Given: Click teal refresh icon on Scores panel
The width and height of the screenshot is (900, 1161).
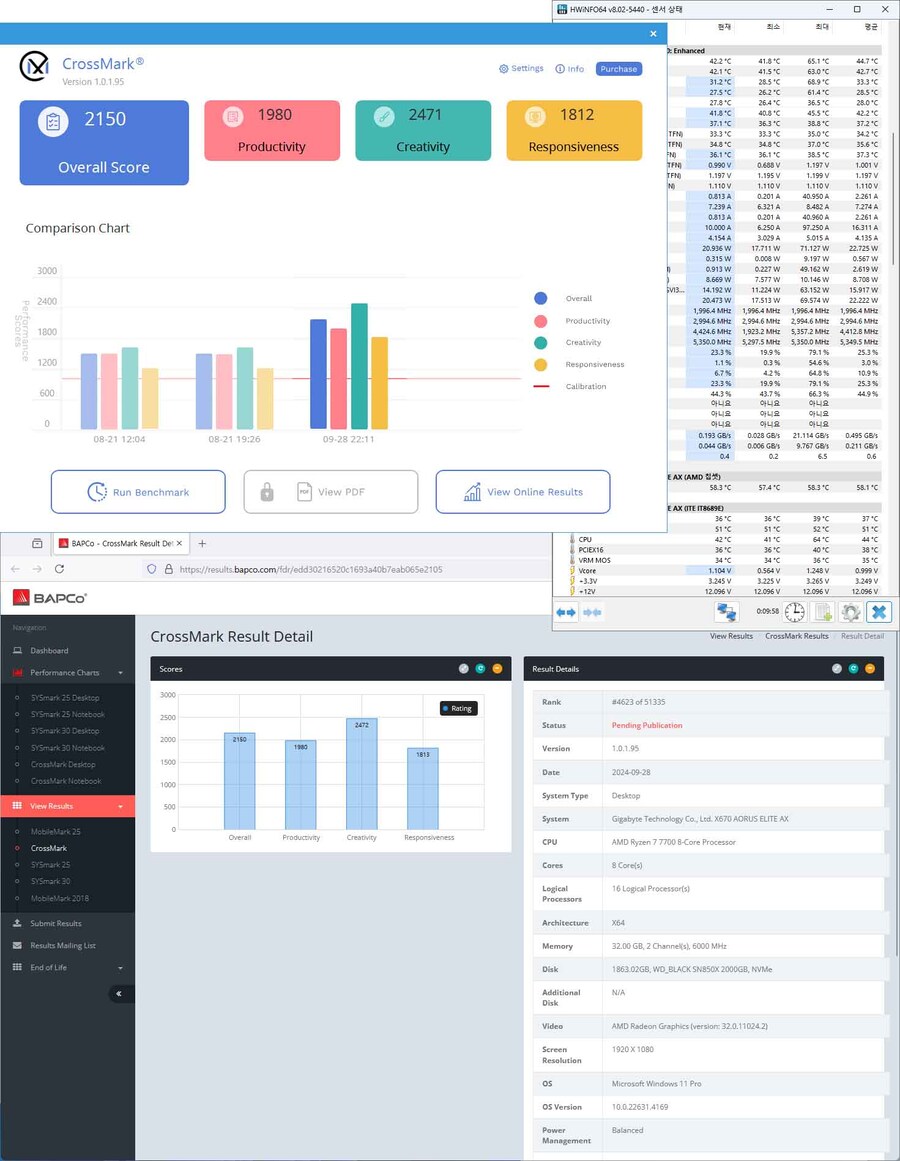Looking at the screenshot, I should [480, 669].
